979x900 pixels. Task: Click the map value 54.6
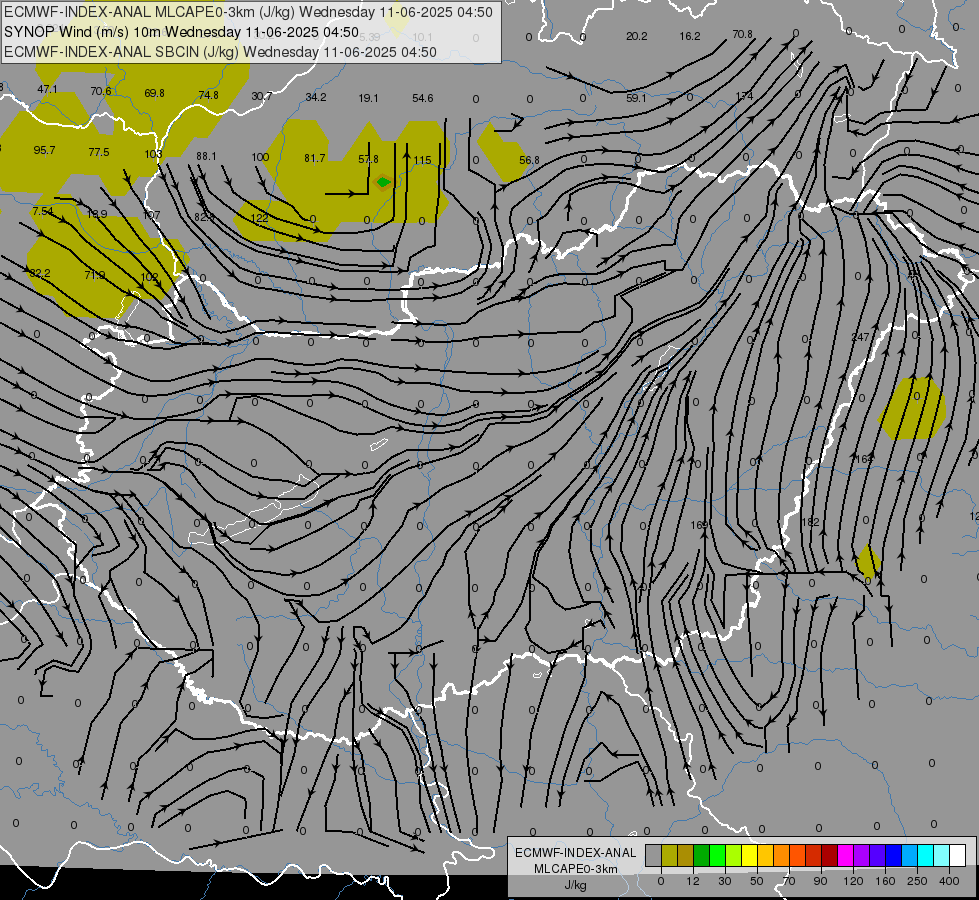tap(423, 98)
